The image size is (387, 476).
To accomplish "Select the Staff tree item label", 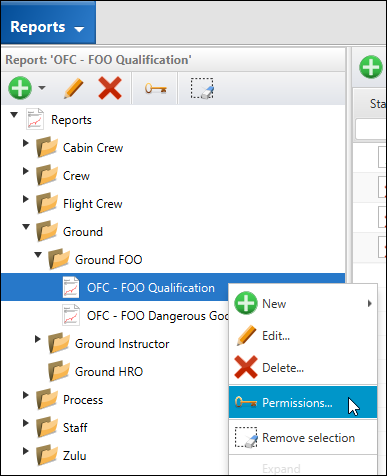I will coord(75,428).
